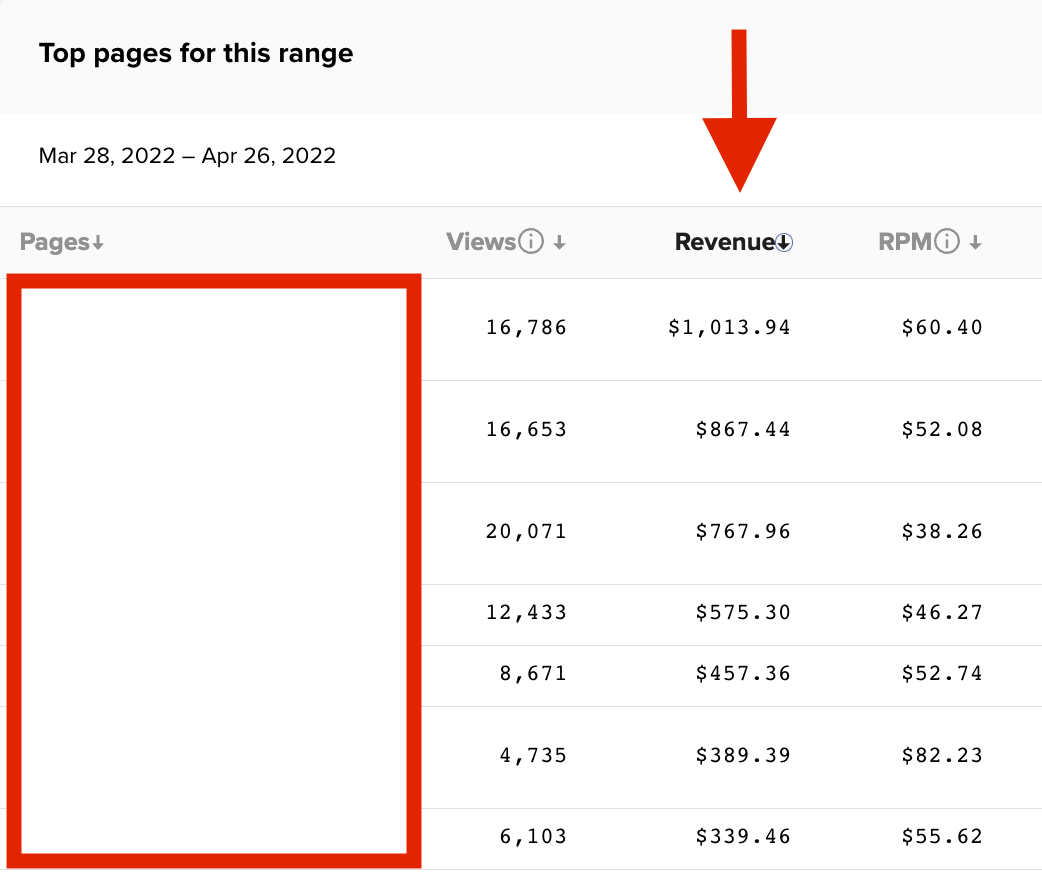Select views value 6,103
The width and height of the screenshot is (1042, 878).
pyautogui.click(x=533, y=836)
